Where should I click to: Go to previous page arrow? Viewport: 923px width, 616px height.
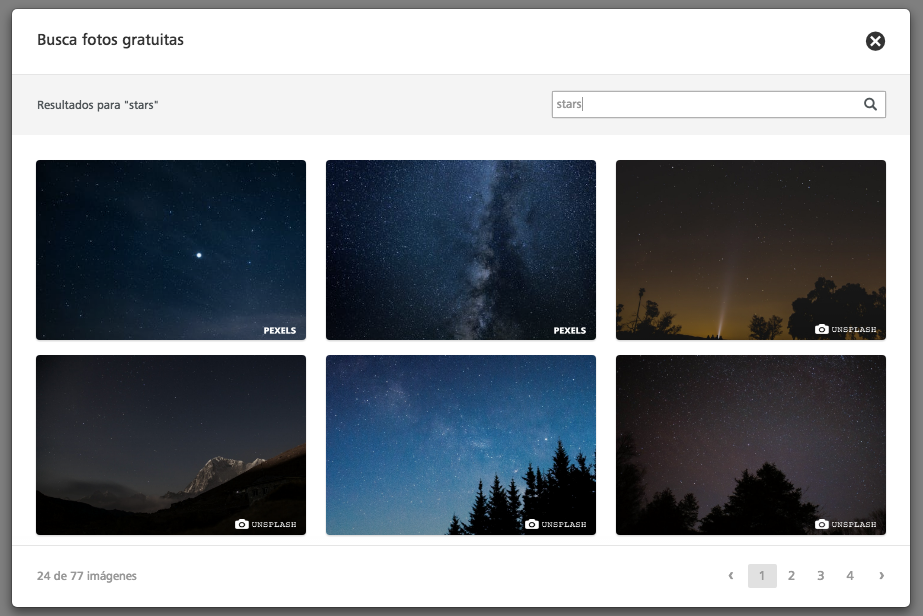pos(731,576)
